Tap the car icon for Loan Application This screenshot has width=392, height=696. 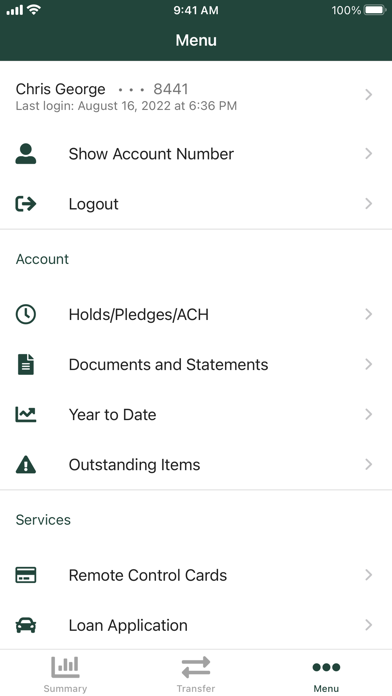(x=26, y=625)
